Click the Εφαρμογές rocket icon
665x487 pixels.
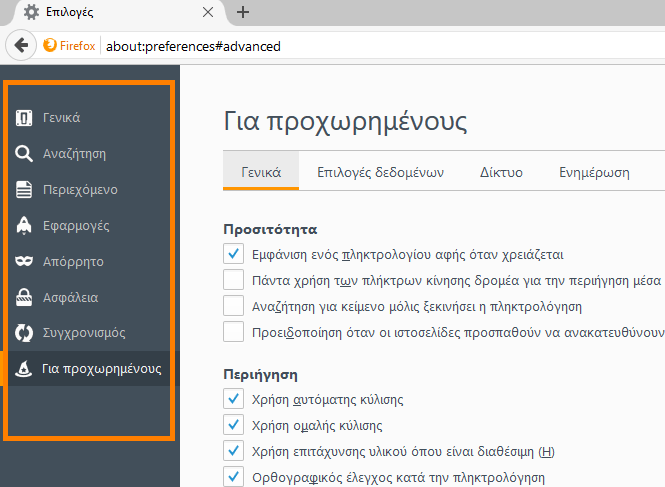coord(24,225)
